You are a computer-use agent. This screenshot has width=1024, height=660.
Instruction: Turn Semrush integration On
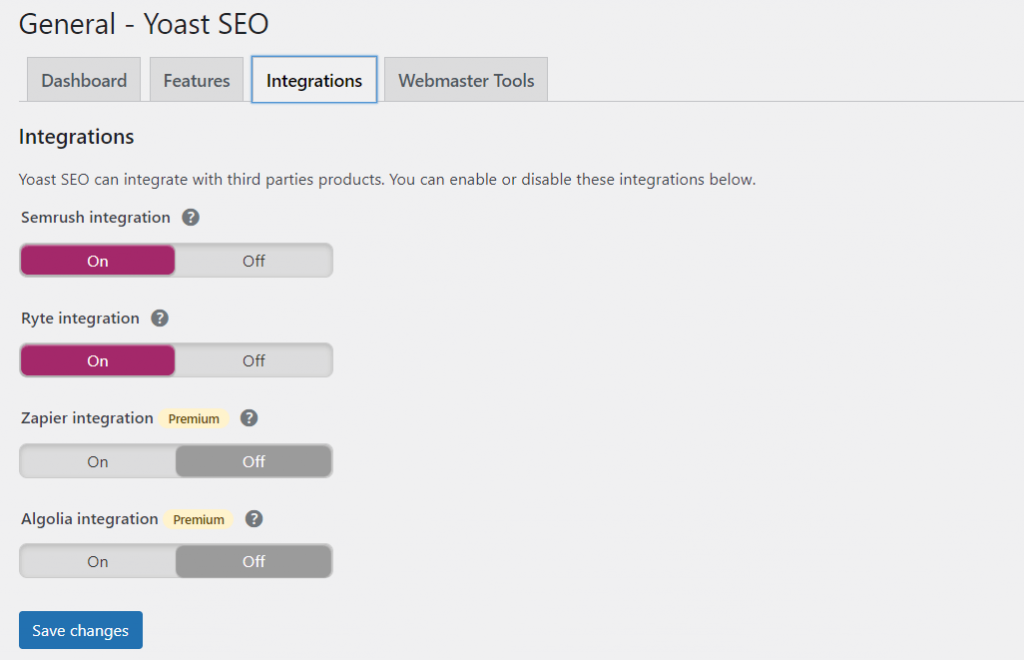[x=98, y=260]
